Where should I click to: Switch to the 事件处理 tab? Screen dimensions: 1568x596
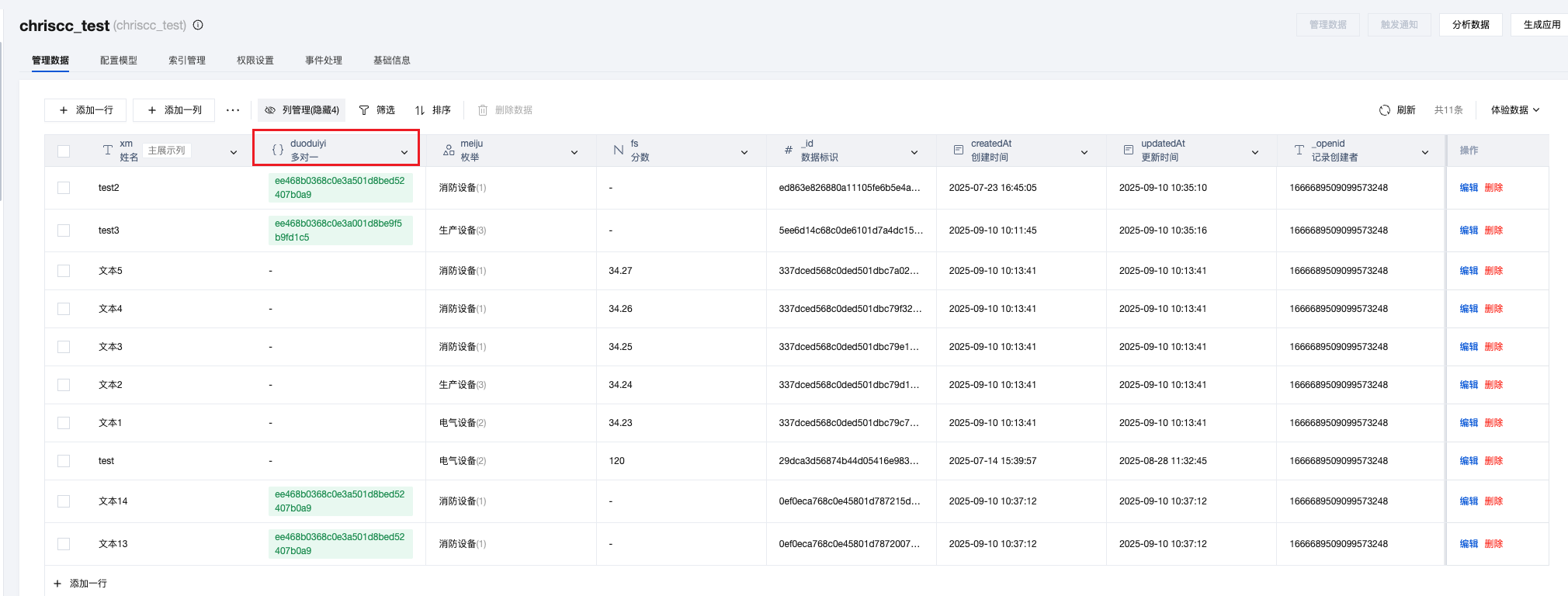[324, 61]
